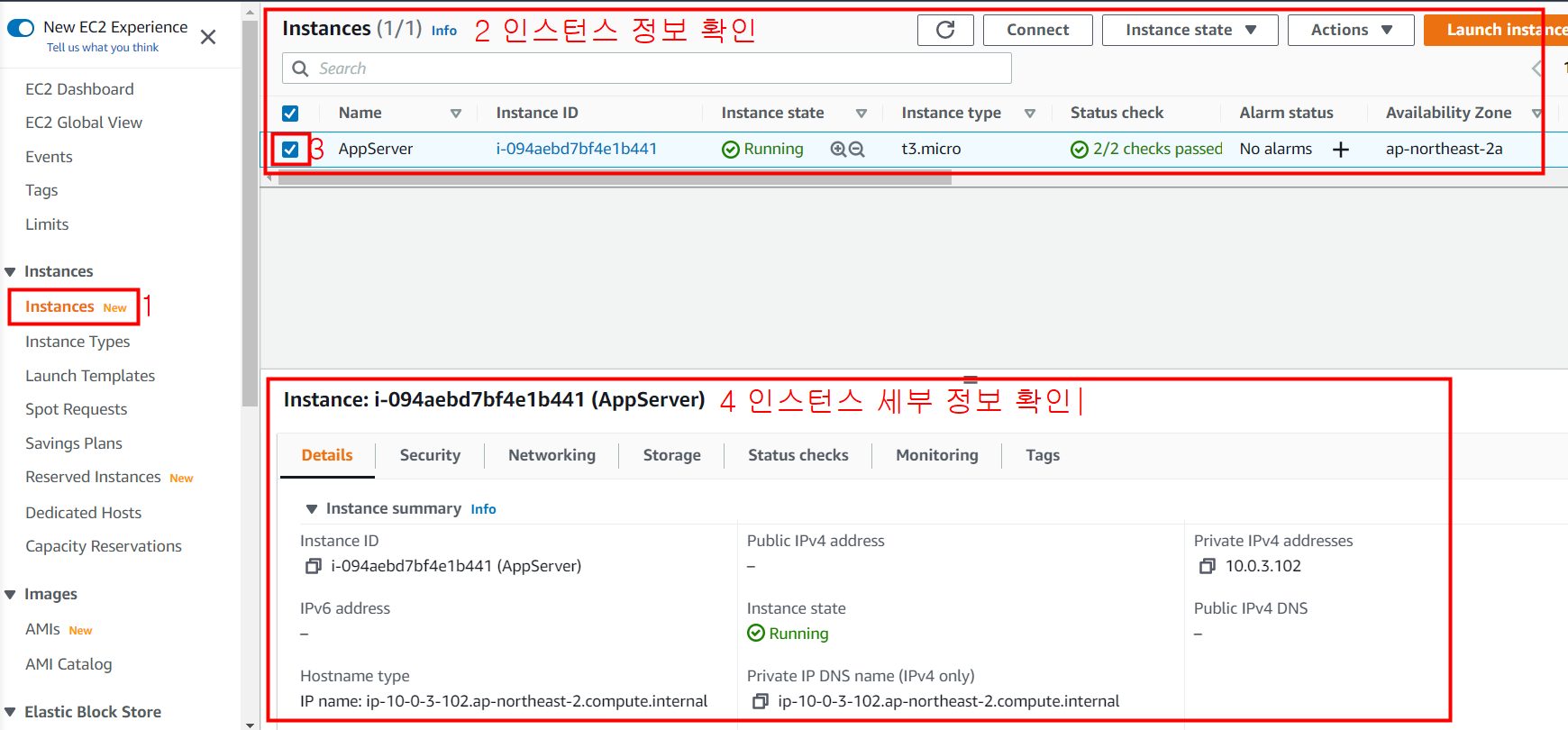This screenshot has height=730, width=1568.
Task: Collapse the Elastic Block Store section
Action: [x=11, y=713]
